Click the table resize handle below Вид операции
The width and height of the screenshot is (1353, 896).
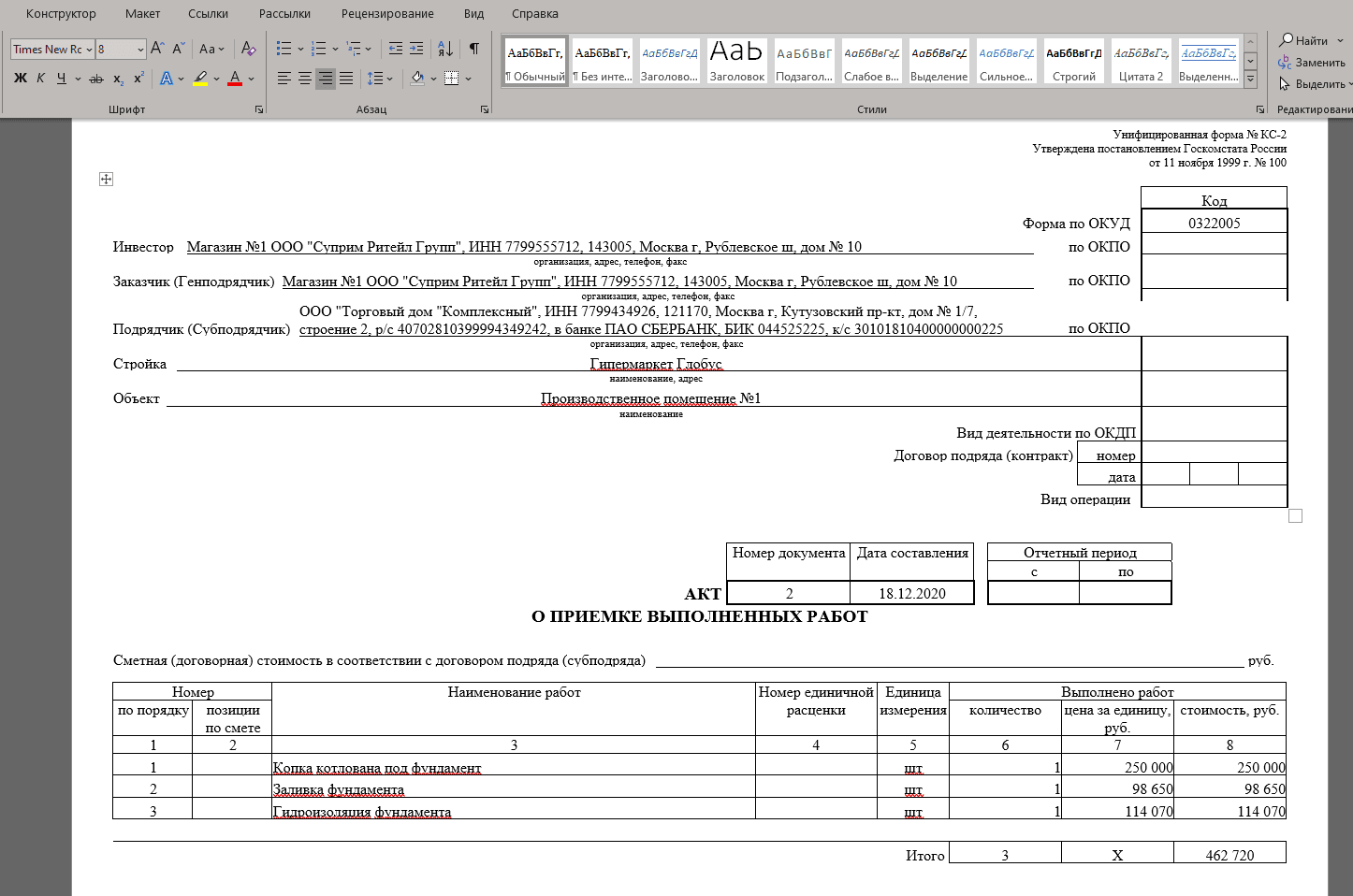coord(1296,516)
